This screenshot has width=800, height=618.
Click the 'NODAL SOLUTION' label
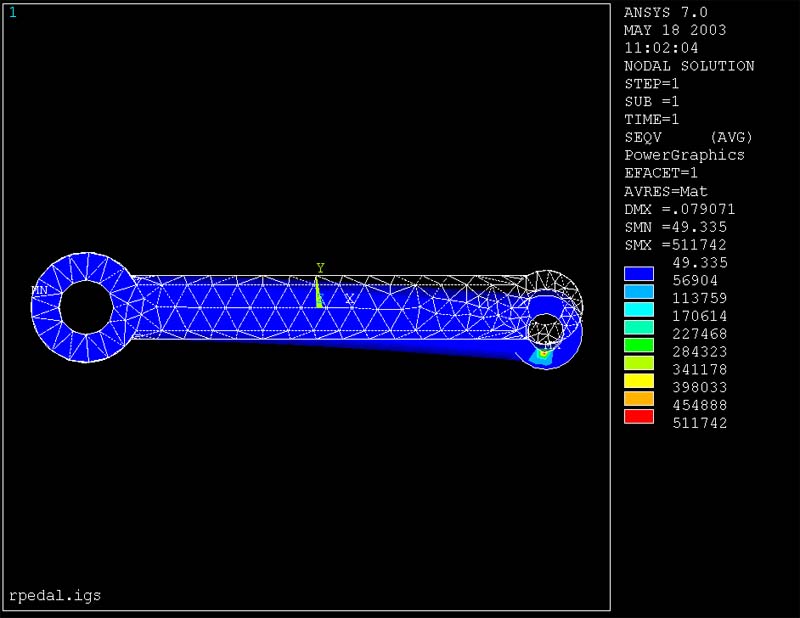tap(689, 66)
